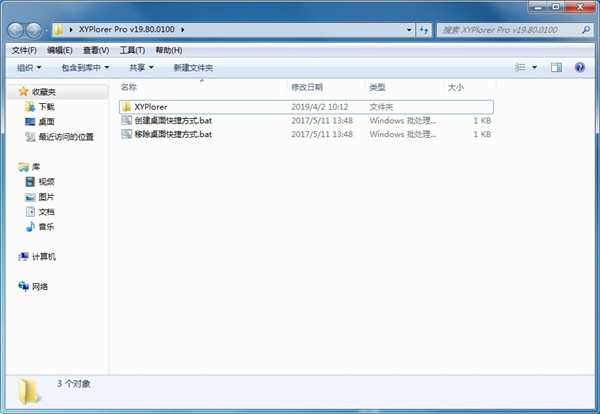Open the view options dropdown arrow
Image resolution: width=600 pixels, height=414 pixels.
click(534, 67)
